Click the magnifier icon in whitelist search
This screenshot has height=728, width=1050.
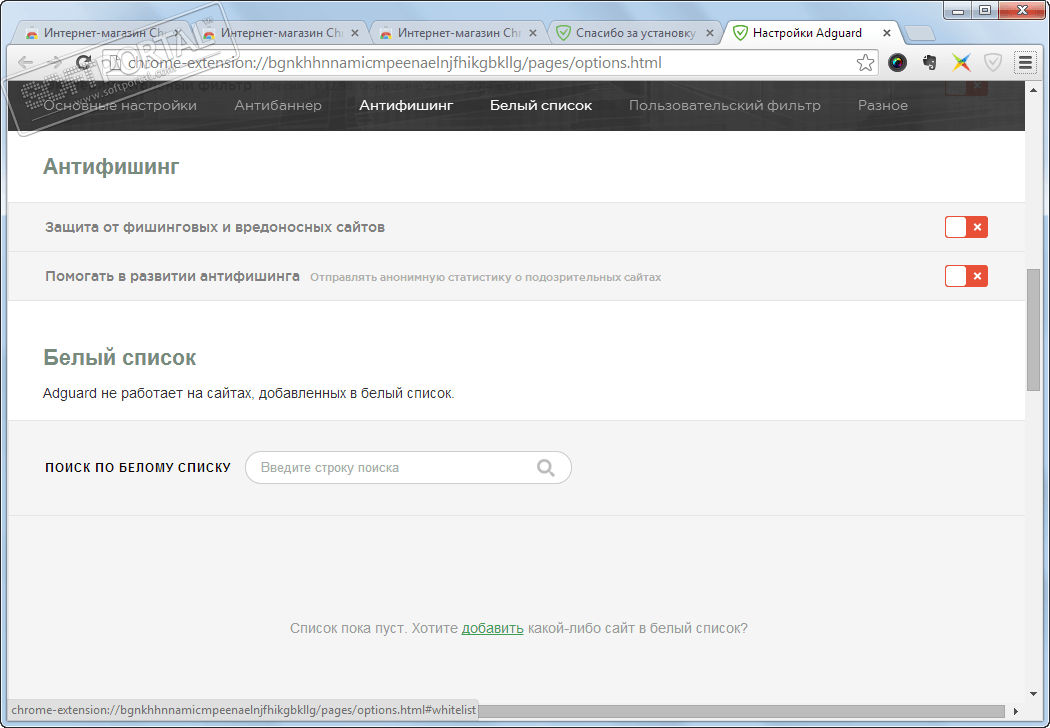pos(546,467)
